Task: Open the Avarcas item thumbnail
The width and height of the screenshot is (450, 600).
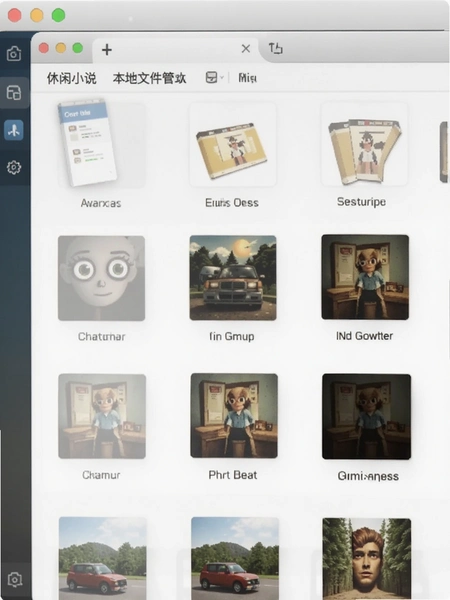Action: [101, 144]
